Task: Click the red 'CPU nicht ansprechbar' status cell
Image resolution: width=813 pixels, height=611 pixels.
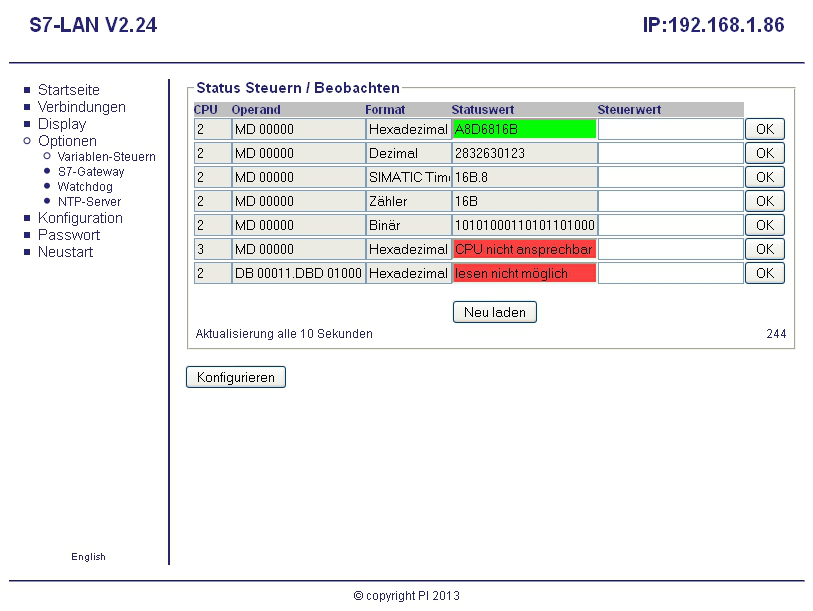Action: pyautogui.click(x=524, y=249)
